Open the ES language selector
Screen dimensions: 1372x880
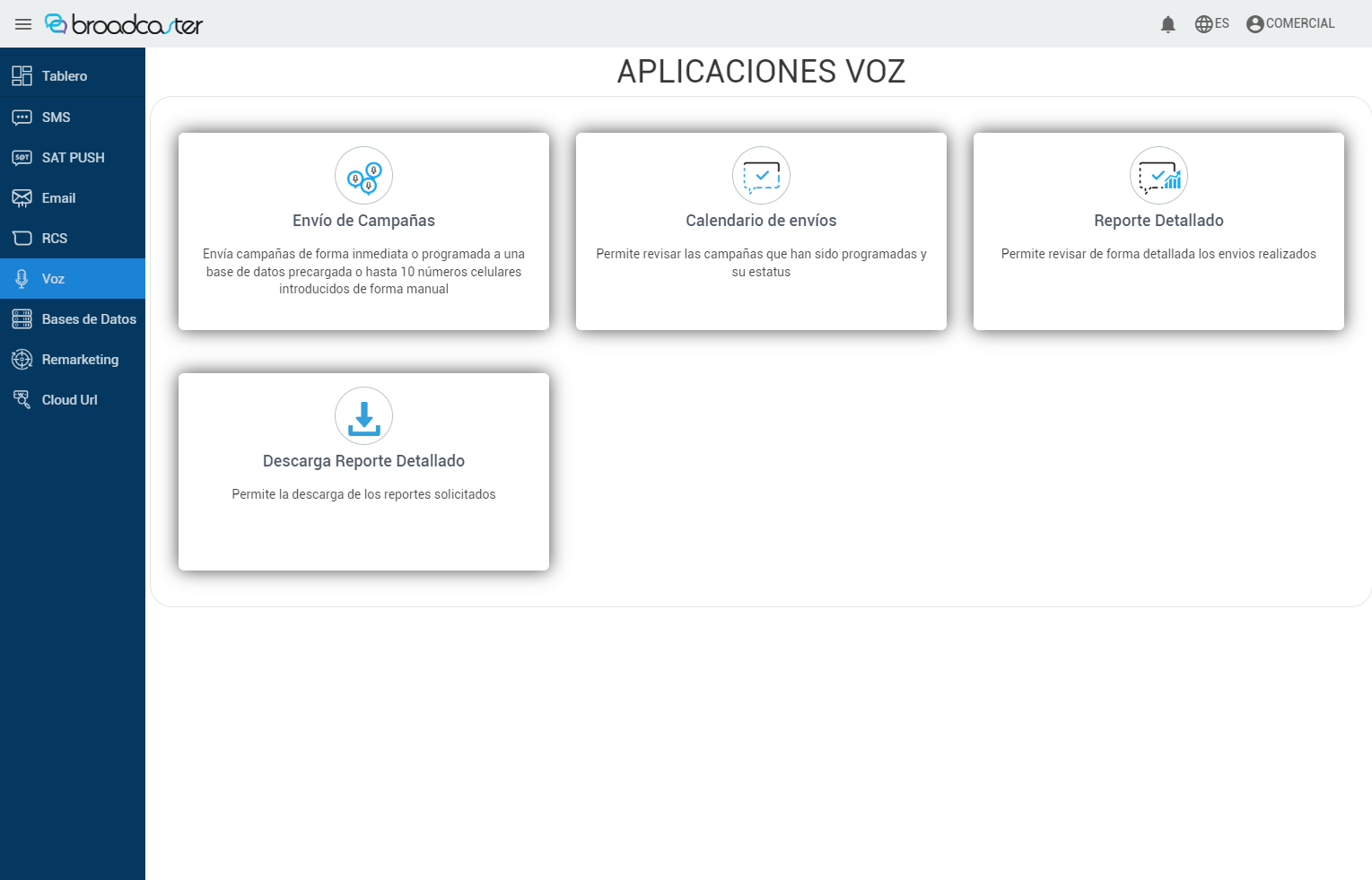[1212, 23]
